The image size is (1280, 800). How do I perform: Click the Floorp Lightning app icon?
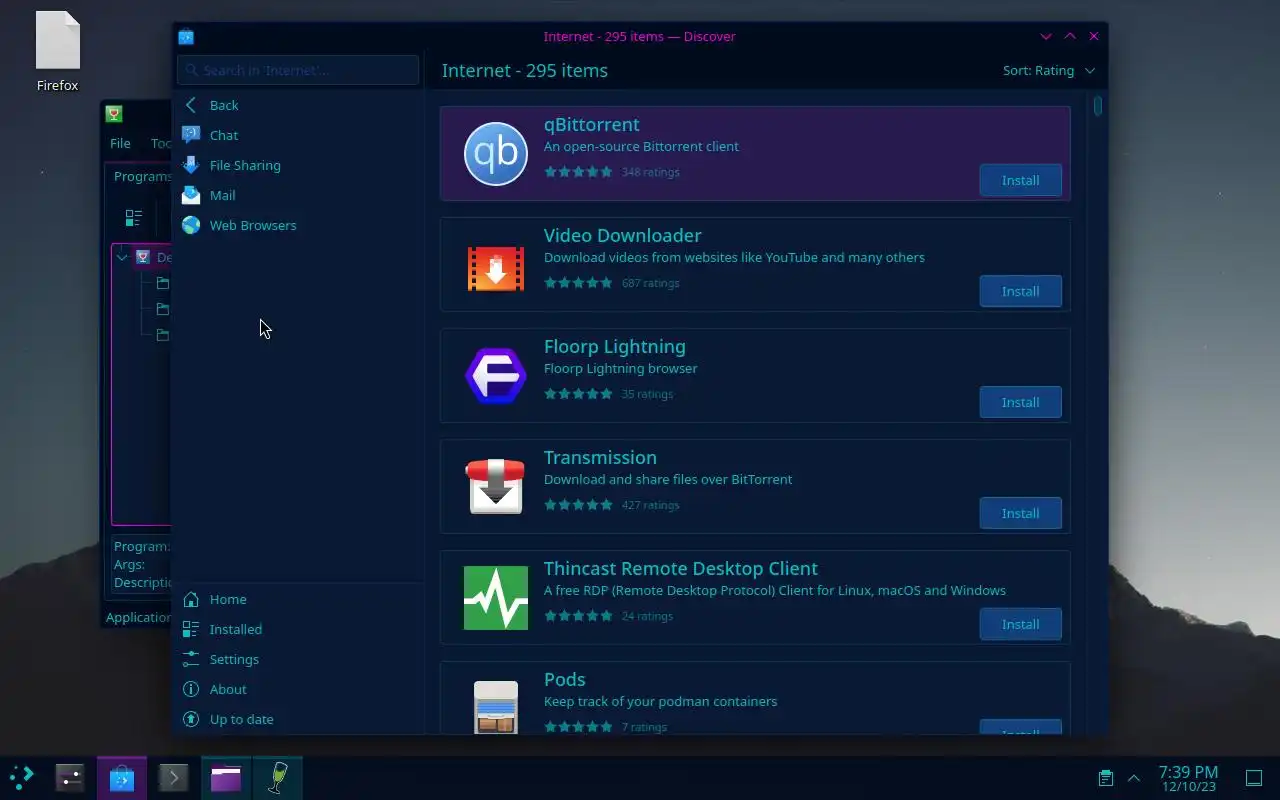point(495,376)
